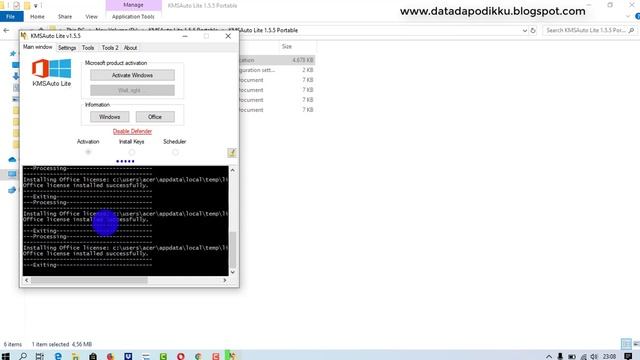Open network icon in system tray
This screenshot has height=360, width=640.
584,357
